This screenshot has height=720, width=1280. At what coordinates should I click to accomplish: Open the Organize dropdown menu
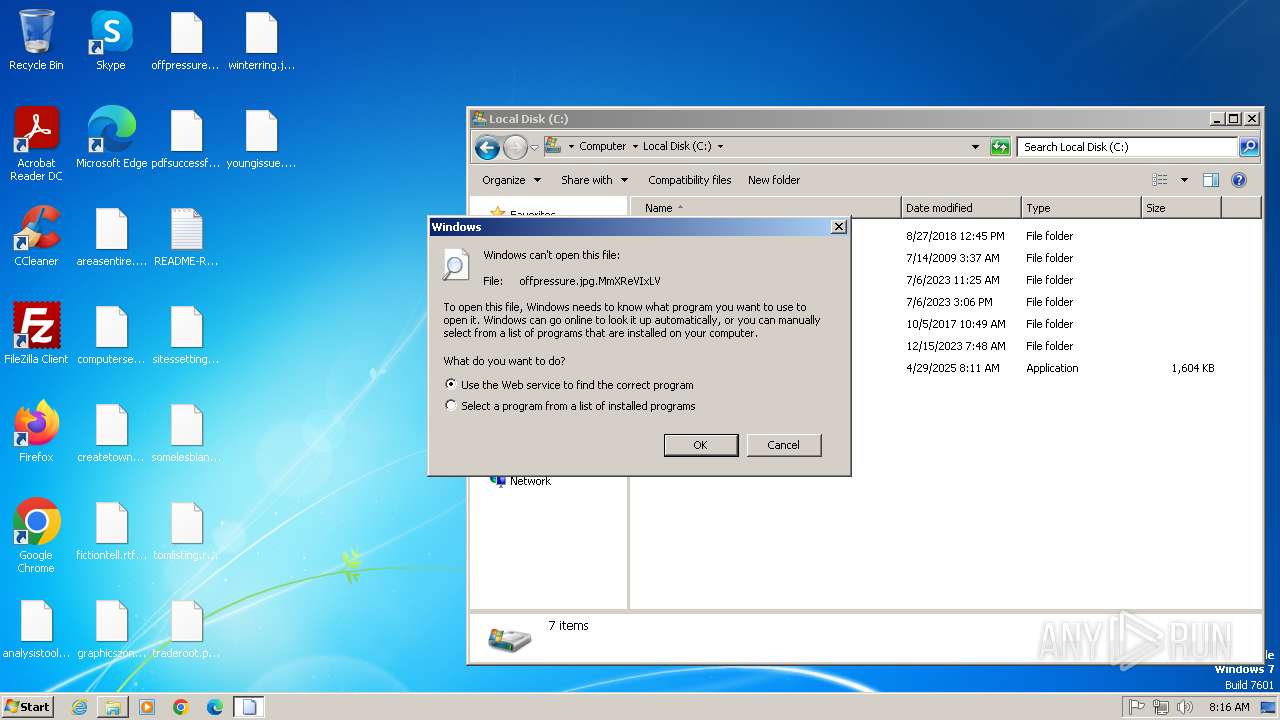(511, 180)
